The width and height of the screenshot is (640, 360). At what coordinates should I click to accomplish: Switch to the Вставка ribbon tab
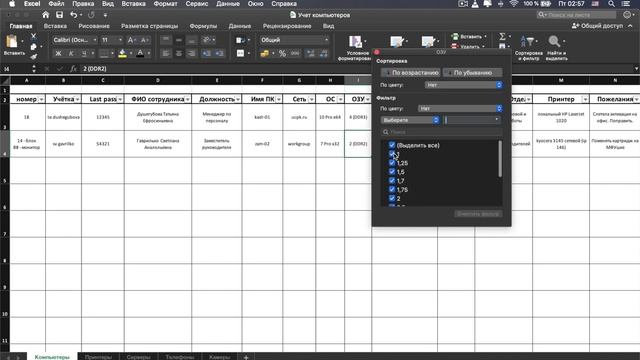click(x=55, y=26)
